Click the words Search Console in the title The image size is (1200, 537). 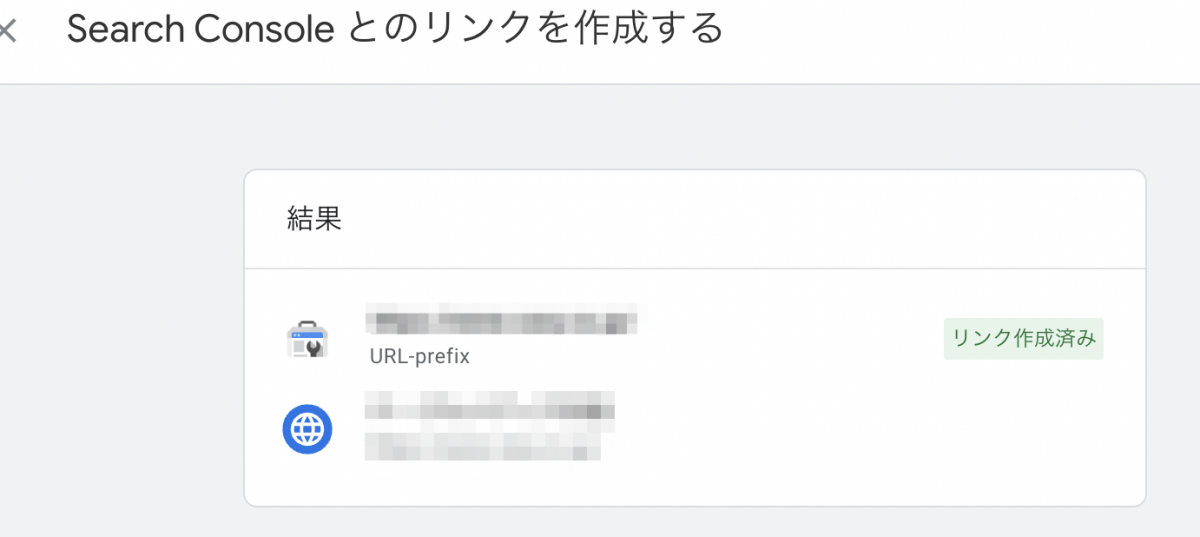pyautogui.click(x=200, y=30)
